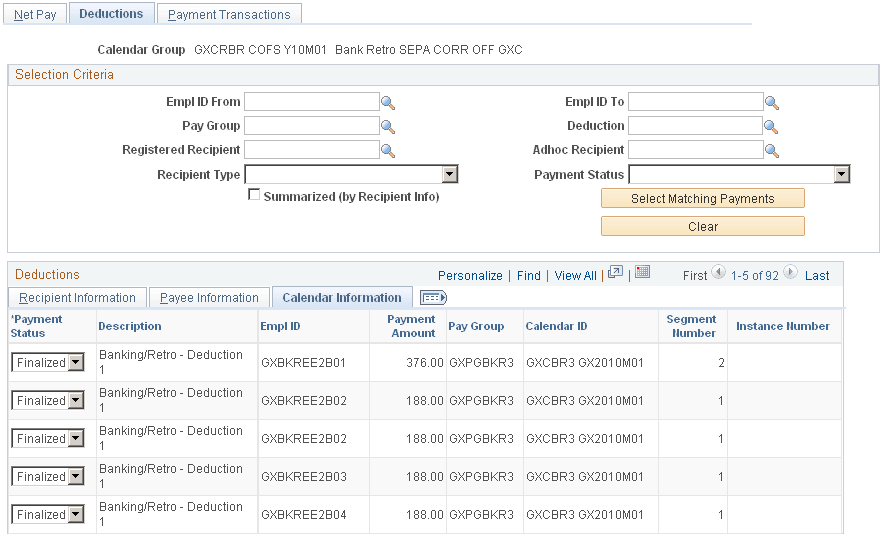Click the download to spreadsheet grid icon
This screenshot has height=537, width=883.
(x=643, y=272)
